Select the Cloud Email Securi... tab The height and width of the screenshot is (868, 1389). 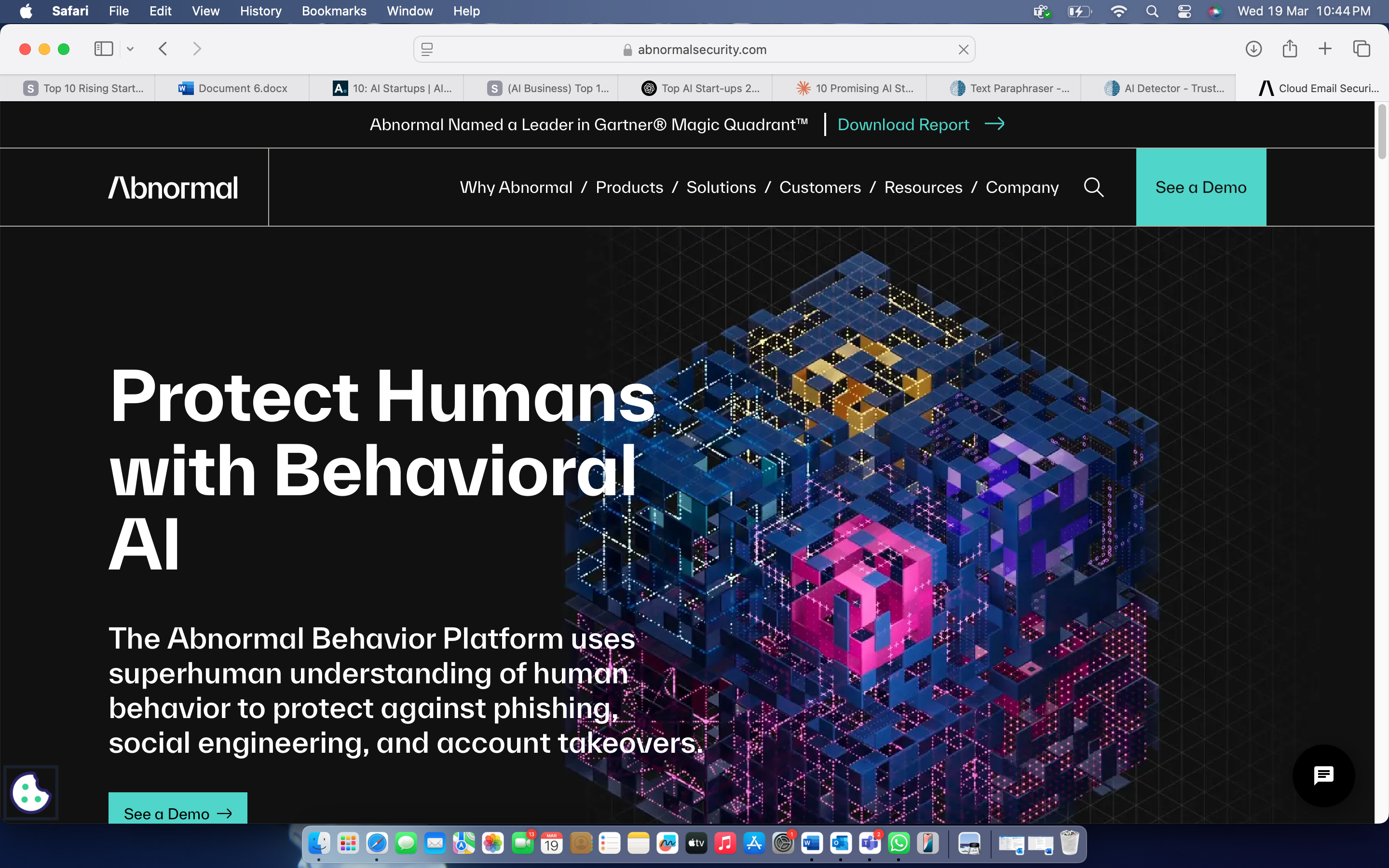(x=1313, y=88)
